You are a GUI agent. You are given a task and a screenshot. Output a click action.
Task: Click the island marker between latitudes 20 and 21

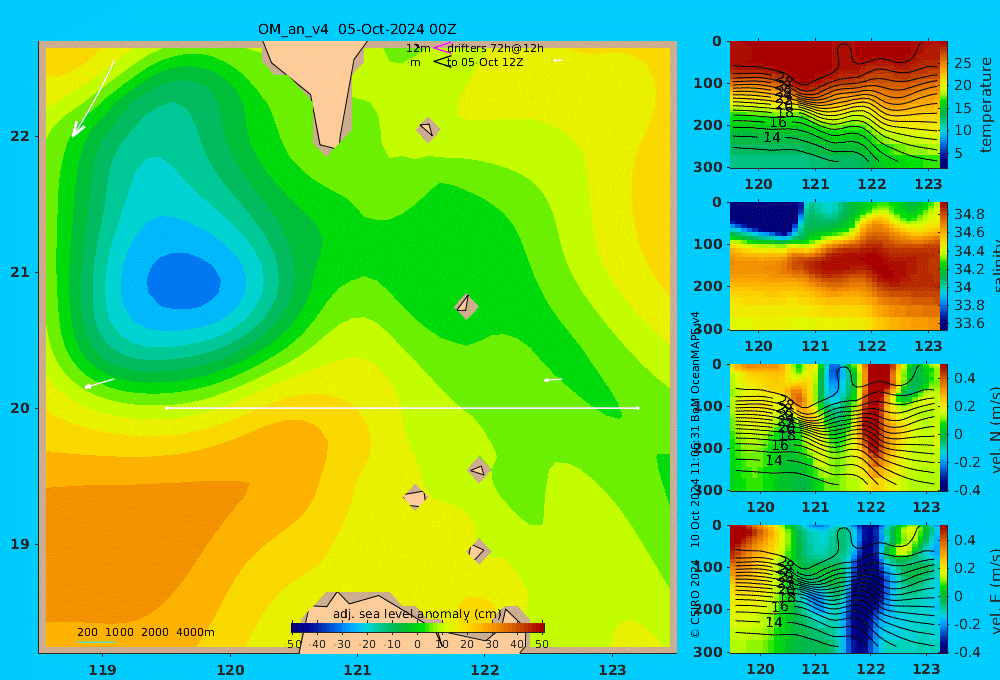click(466, 306)
